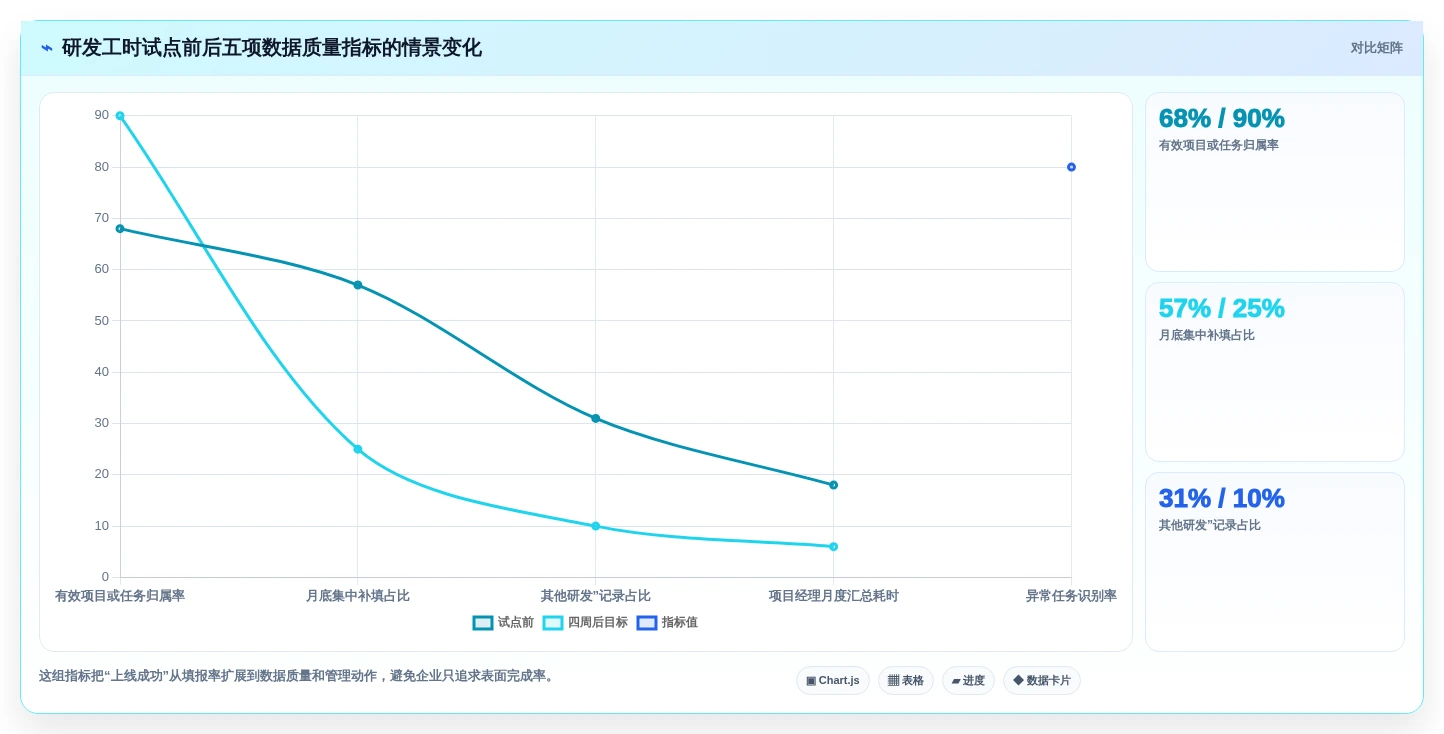Toggle the 试点前 legend series
The width and height of the screenshot is (1444, 734).
point(503,623)
